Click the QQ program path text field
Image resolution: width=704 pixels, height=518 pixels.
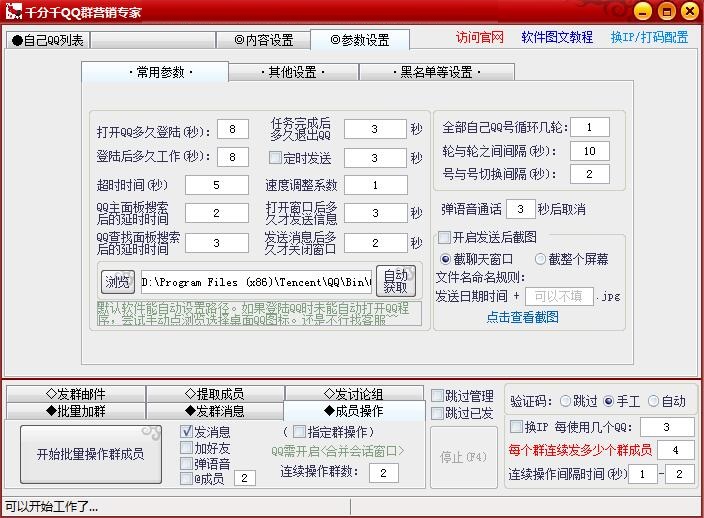tap(256, 282)
